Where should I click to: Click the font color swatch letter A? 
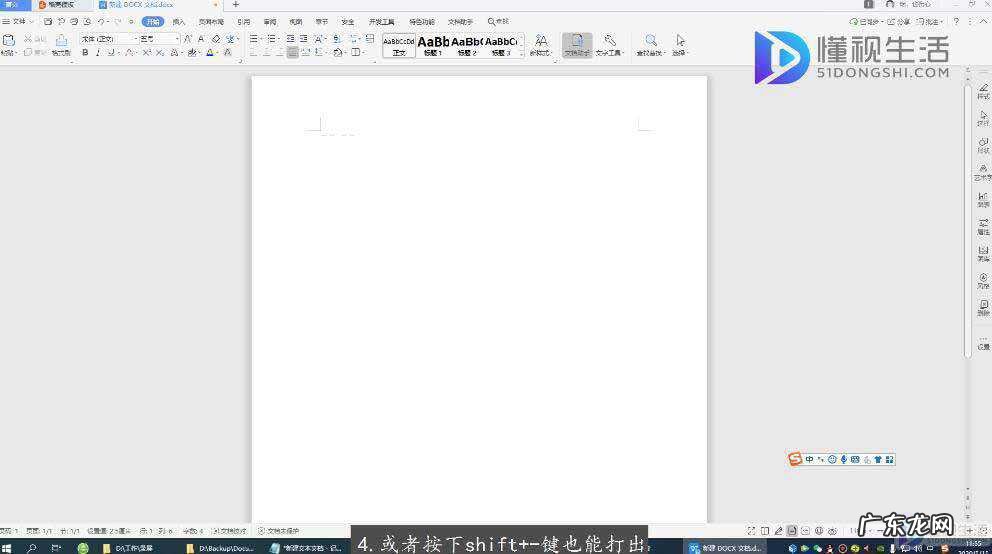210,52
